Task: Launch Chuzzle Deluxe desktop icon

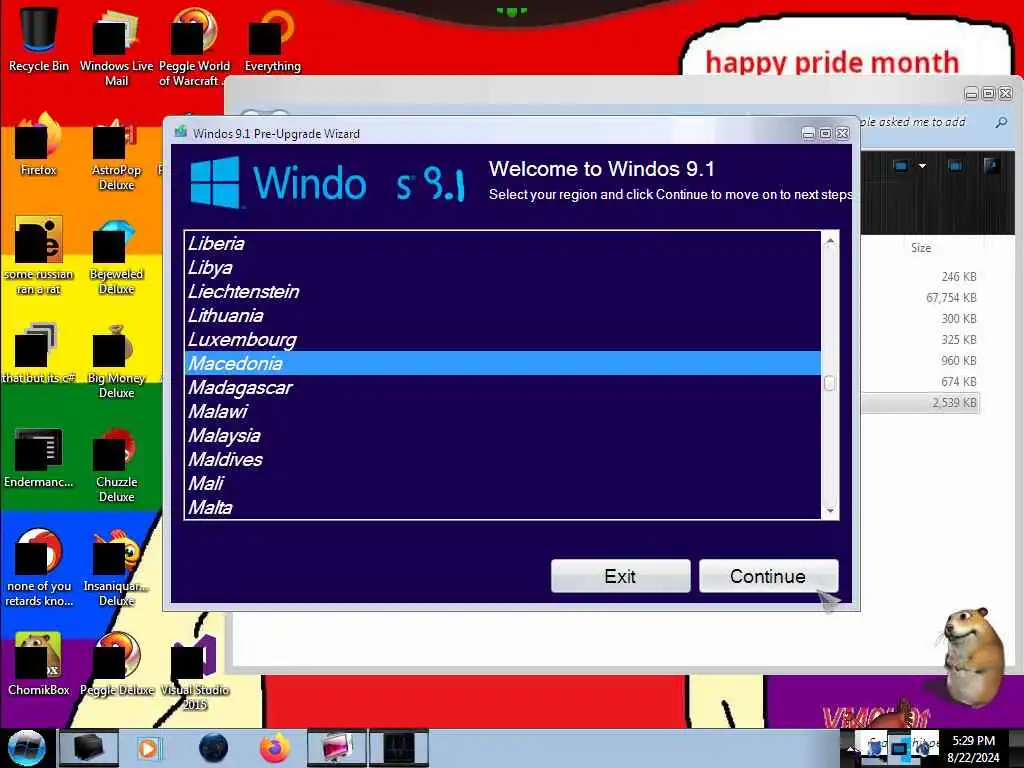Action: [x=116, y=465]
